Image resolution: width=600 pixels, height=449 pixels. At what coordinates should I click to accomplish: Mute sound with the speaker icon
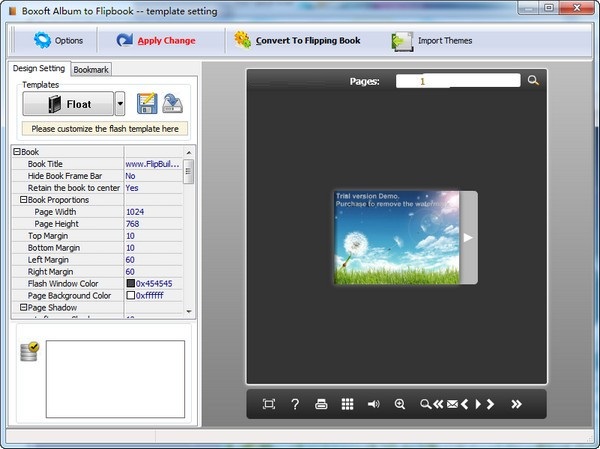pos(373,404)
